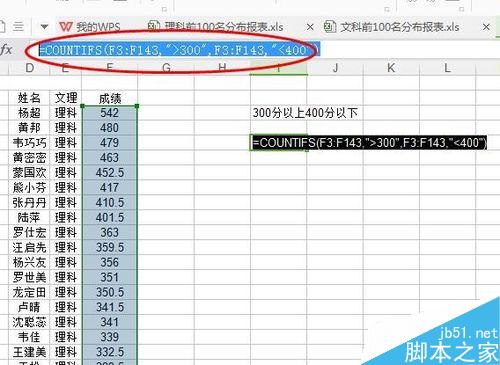Image resolution: width=500 pixels, height=365 pixels.
Task: Select the cell with name 沈聪蕊
Action: coord(29,322)
